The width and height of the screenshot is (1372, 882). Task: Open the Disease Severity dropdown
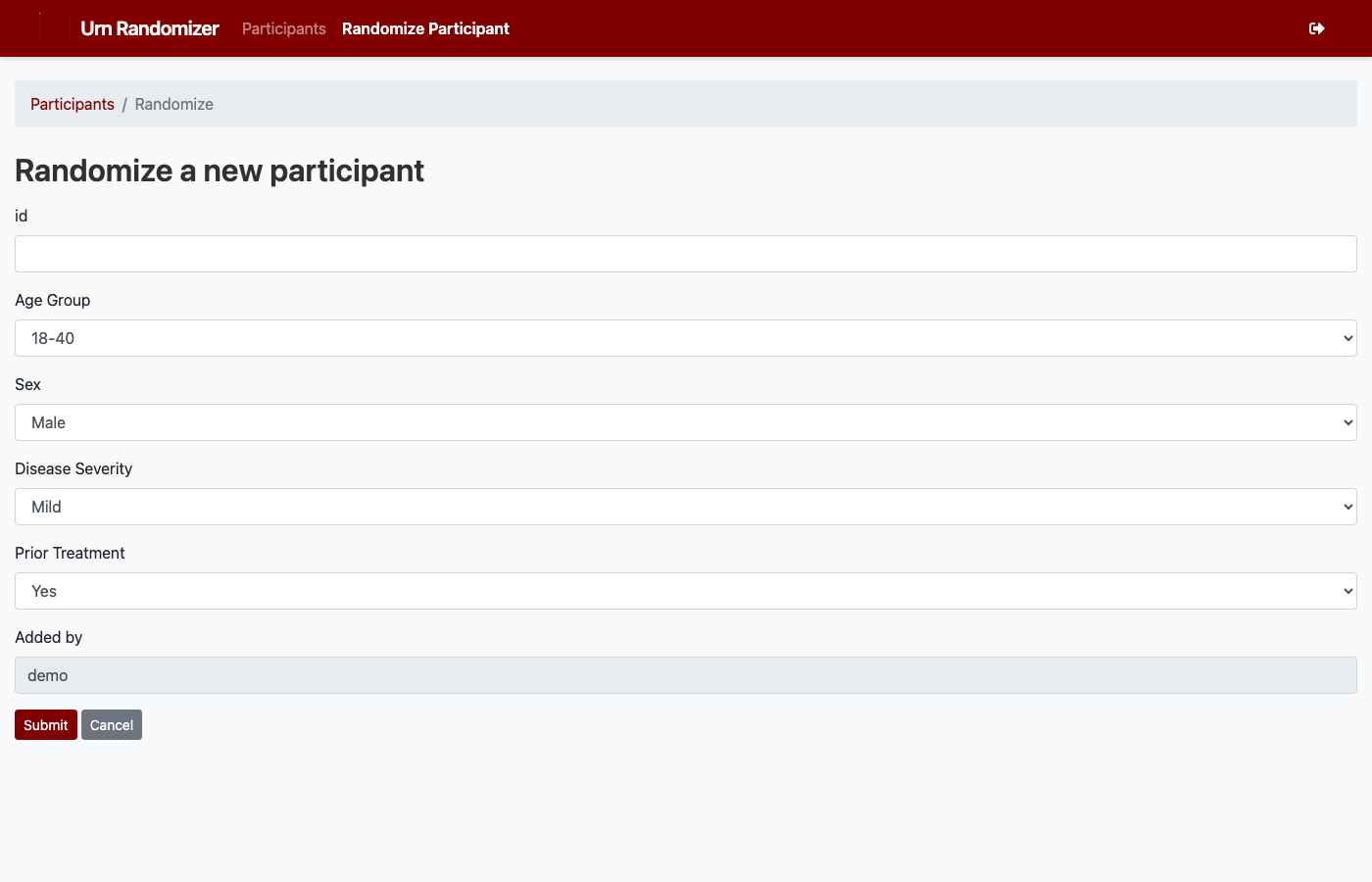686,507
